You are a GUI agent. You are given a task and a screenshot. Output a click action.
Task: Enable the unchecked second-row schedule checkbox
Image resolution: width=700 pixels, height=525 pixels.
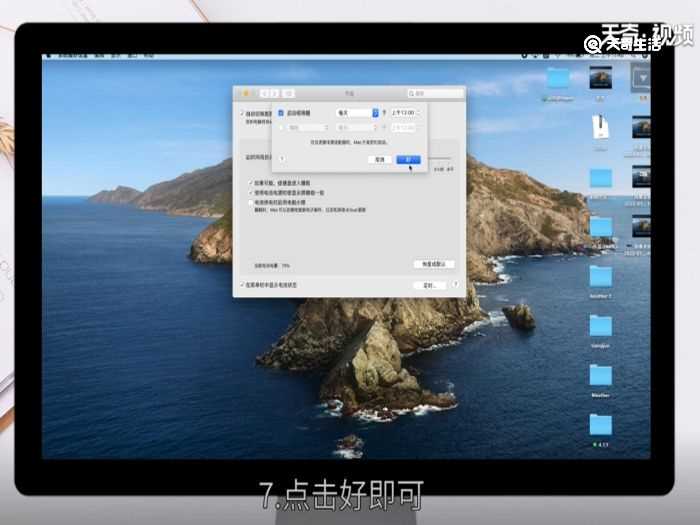click(281, 128)
